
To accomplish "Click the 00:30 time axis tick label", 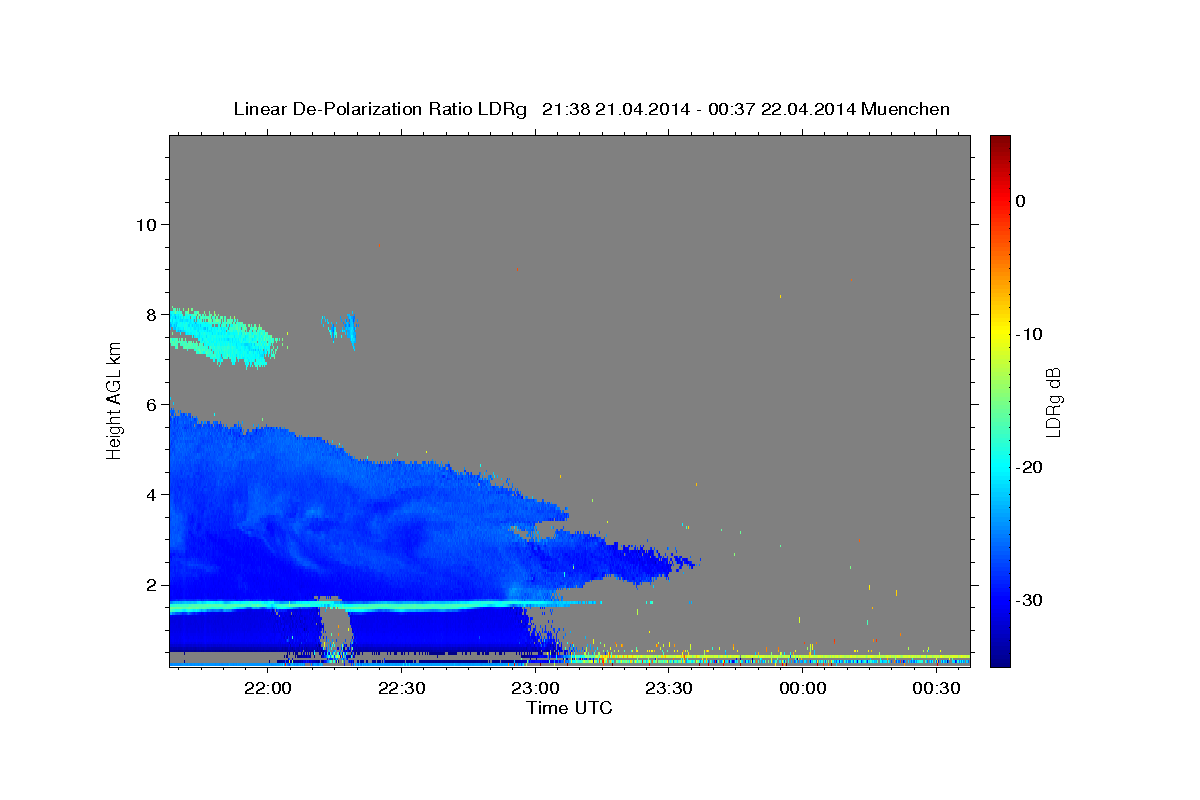I will 937,688.
